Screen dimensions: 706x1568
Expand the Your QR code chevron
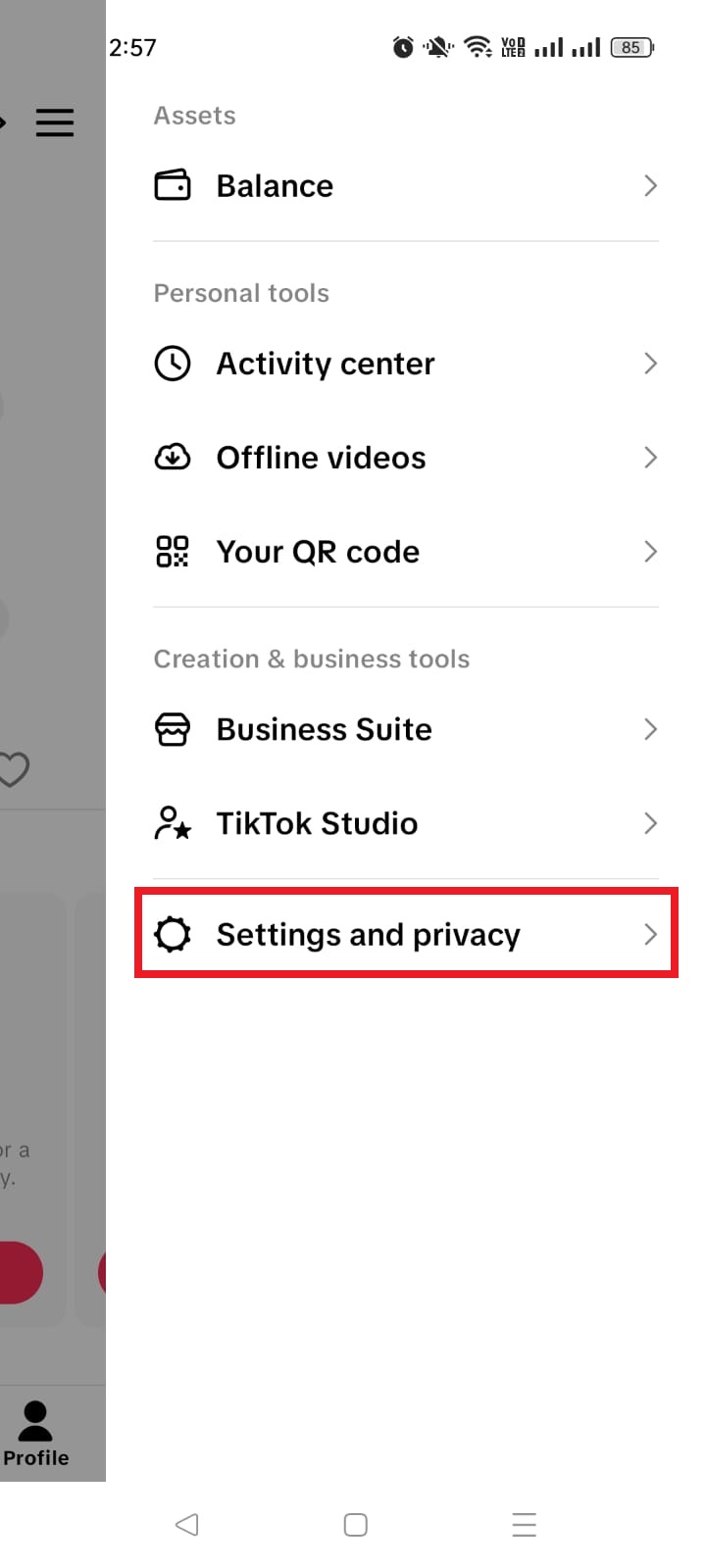pos(650,551)
